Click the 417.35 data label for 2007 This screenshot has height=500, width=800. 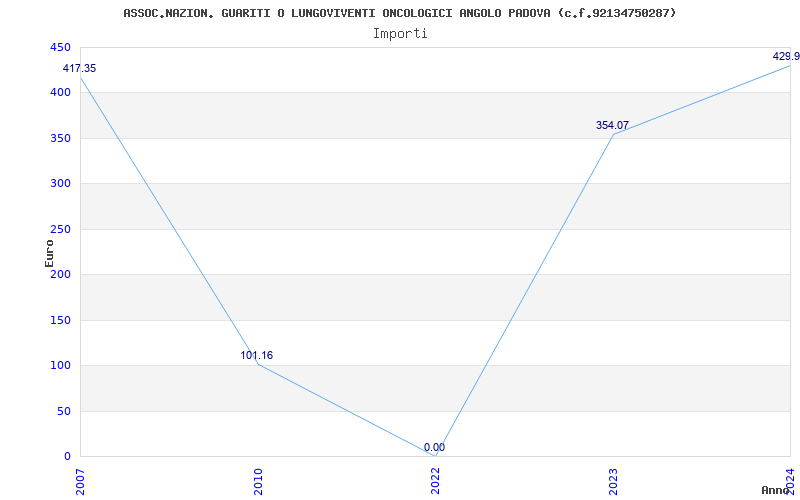point(79,68)
